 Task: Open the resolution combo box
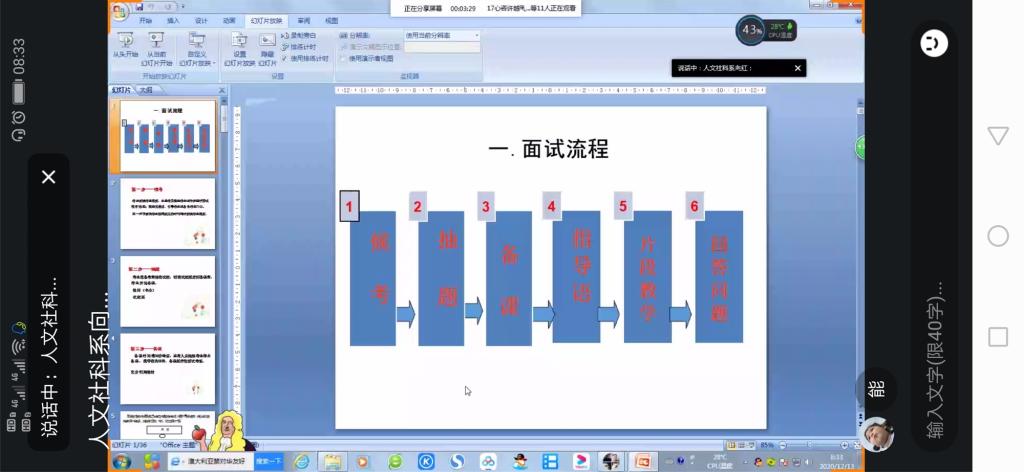pos(441,35)
